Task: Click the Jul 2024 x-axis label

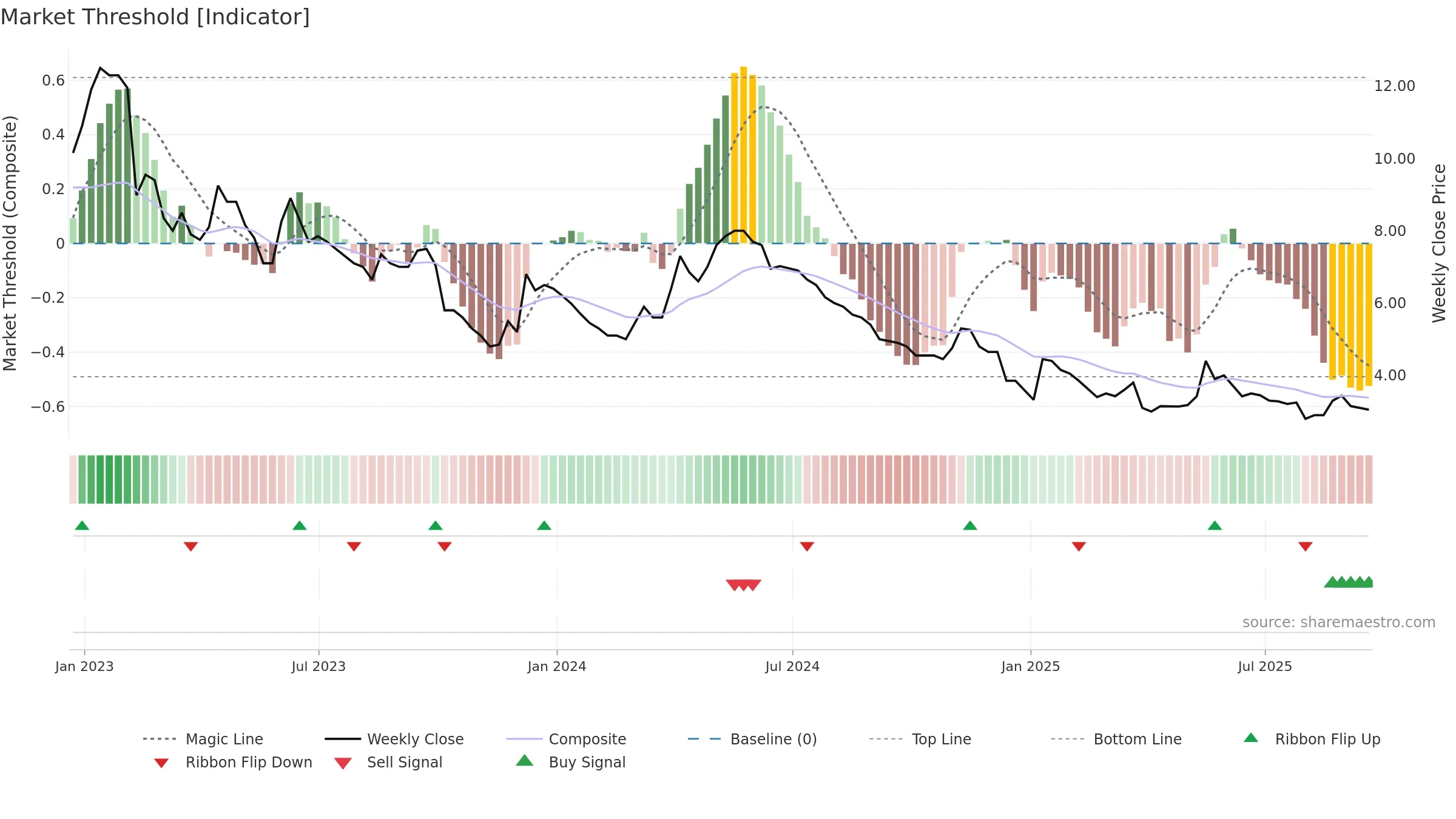Action: (x=792, y=666)
